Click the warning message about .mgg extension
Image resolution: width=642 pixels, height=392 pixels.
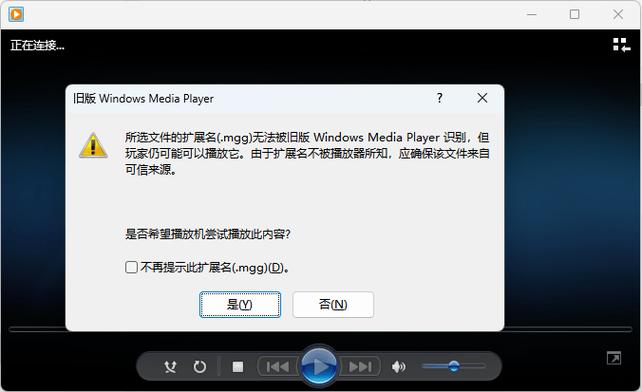point(307,153)
